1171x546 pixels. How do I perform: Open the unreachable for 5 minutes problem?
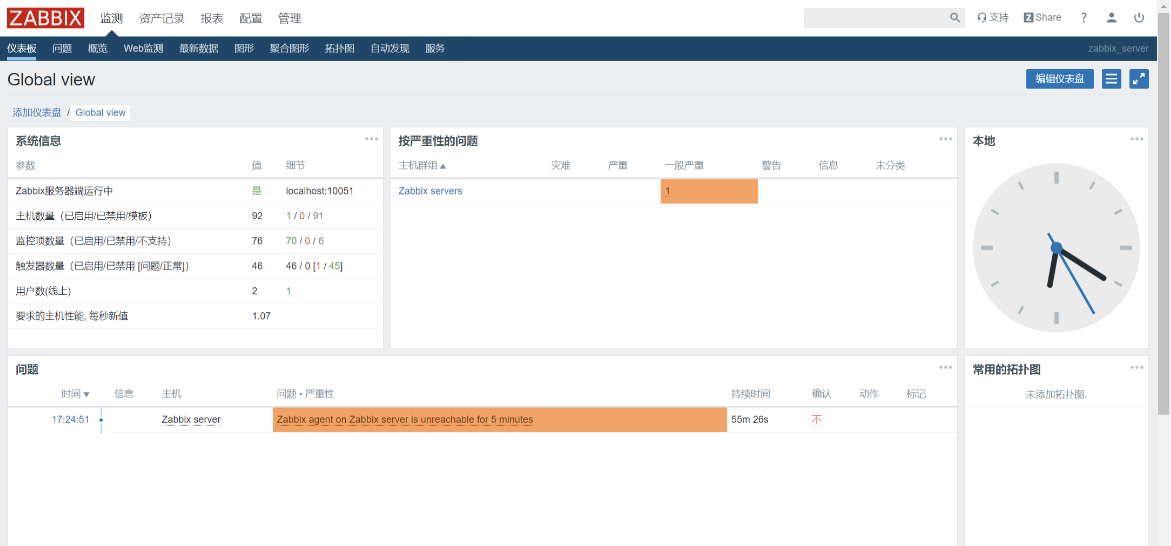click(405, 420)
